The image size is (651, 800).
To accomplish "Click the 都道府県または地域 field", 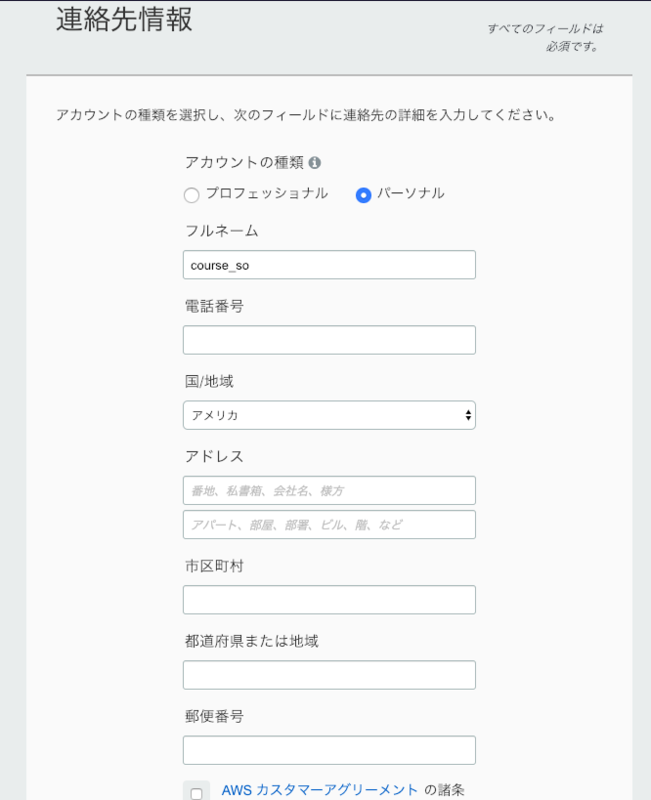I will click(328, 674).
